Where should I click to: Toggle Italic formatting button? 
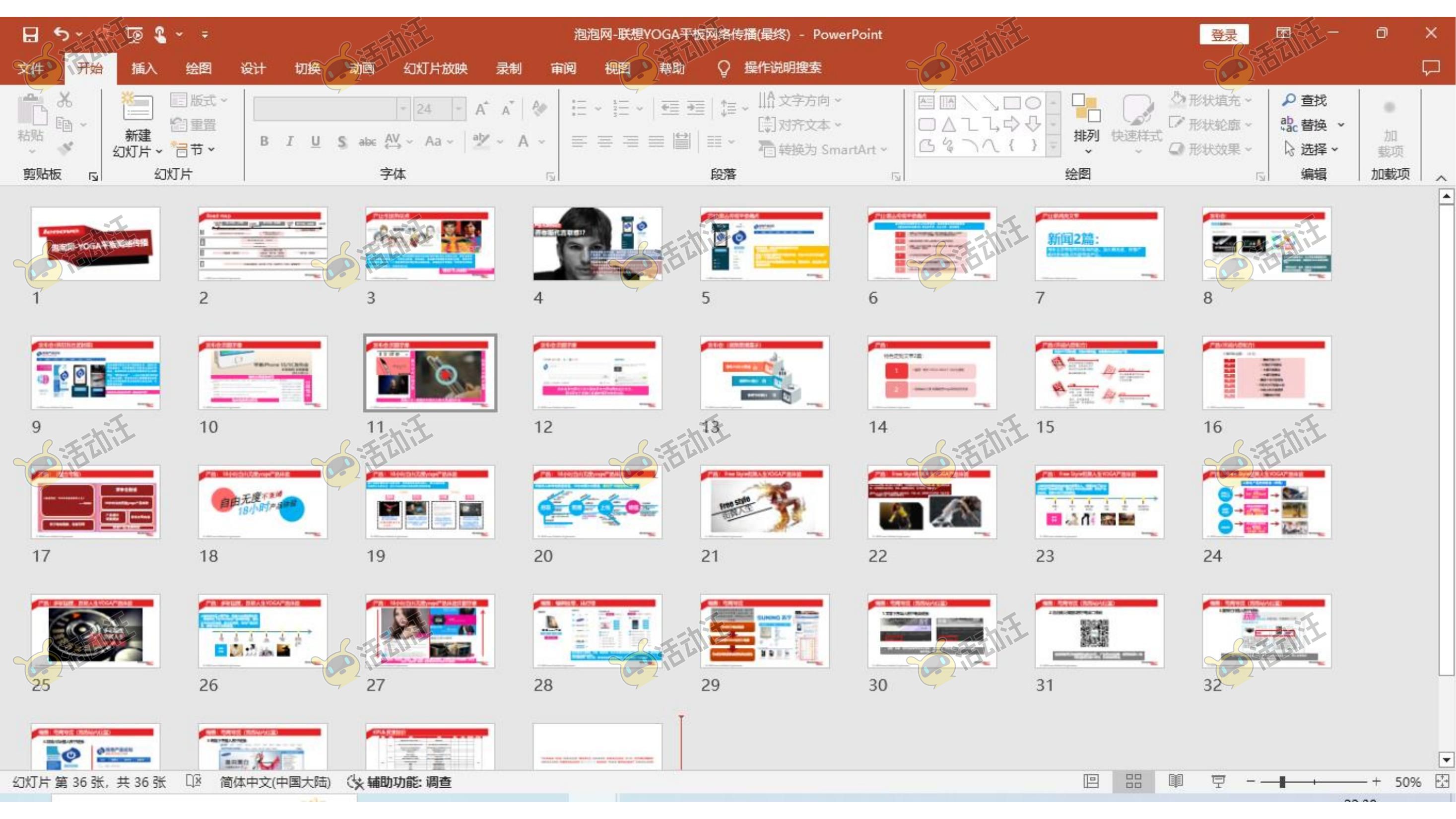[289, 141]
